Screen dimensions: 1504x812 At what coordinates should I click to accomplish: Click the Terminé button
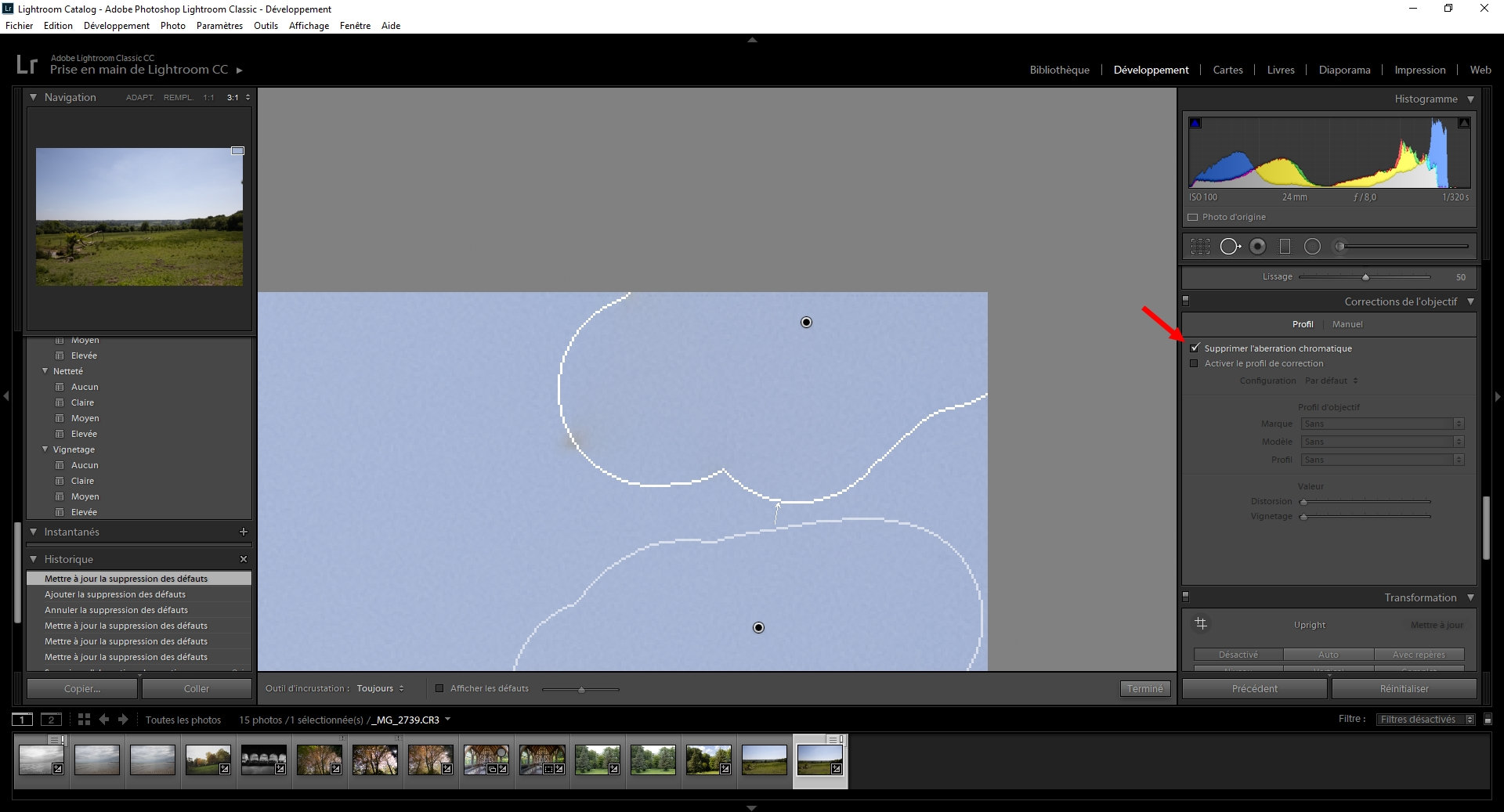(1145, 689)
